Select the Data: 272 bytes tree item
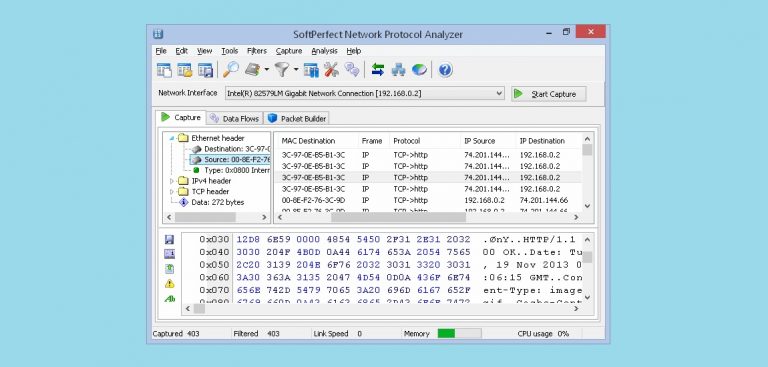This screenshot has width=768, height=367. tap(217, 202)
